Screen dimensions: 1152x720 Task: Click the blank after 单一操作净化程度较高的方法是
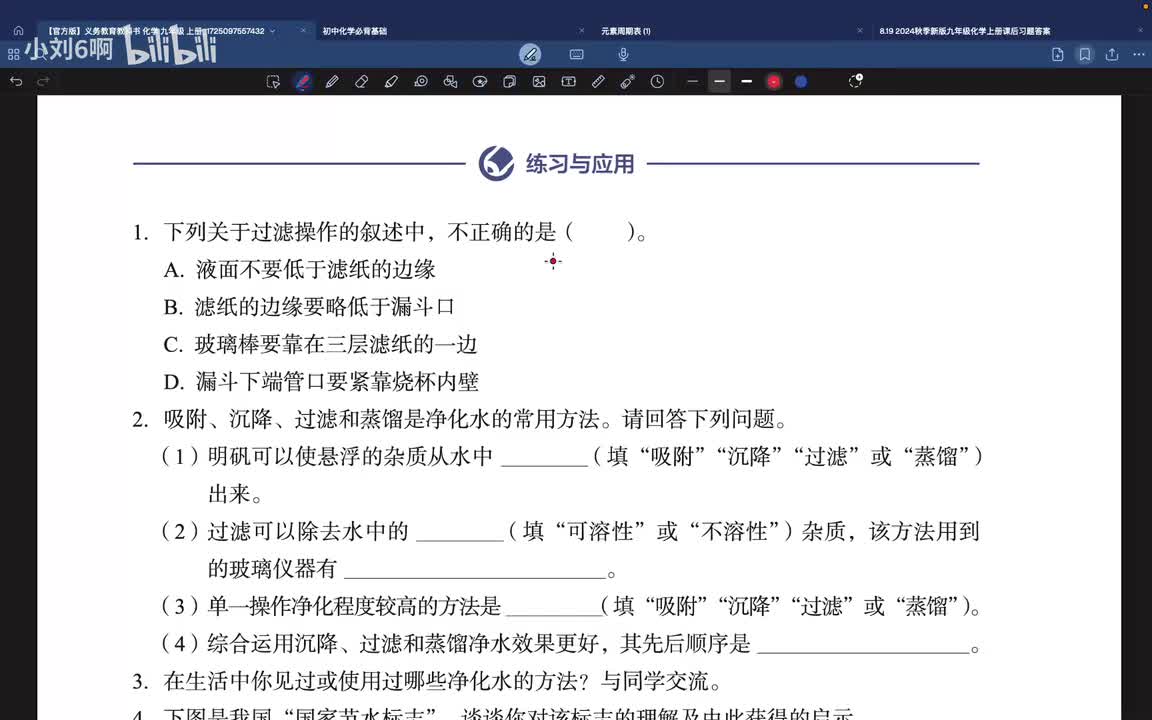tap(554, 607)
